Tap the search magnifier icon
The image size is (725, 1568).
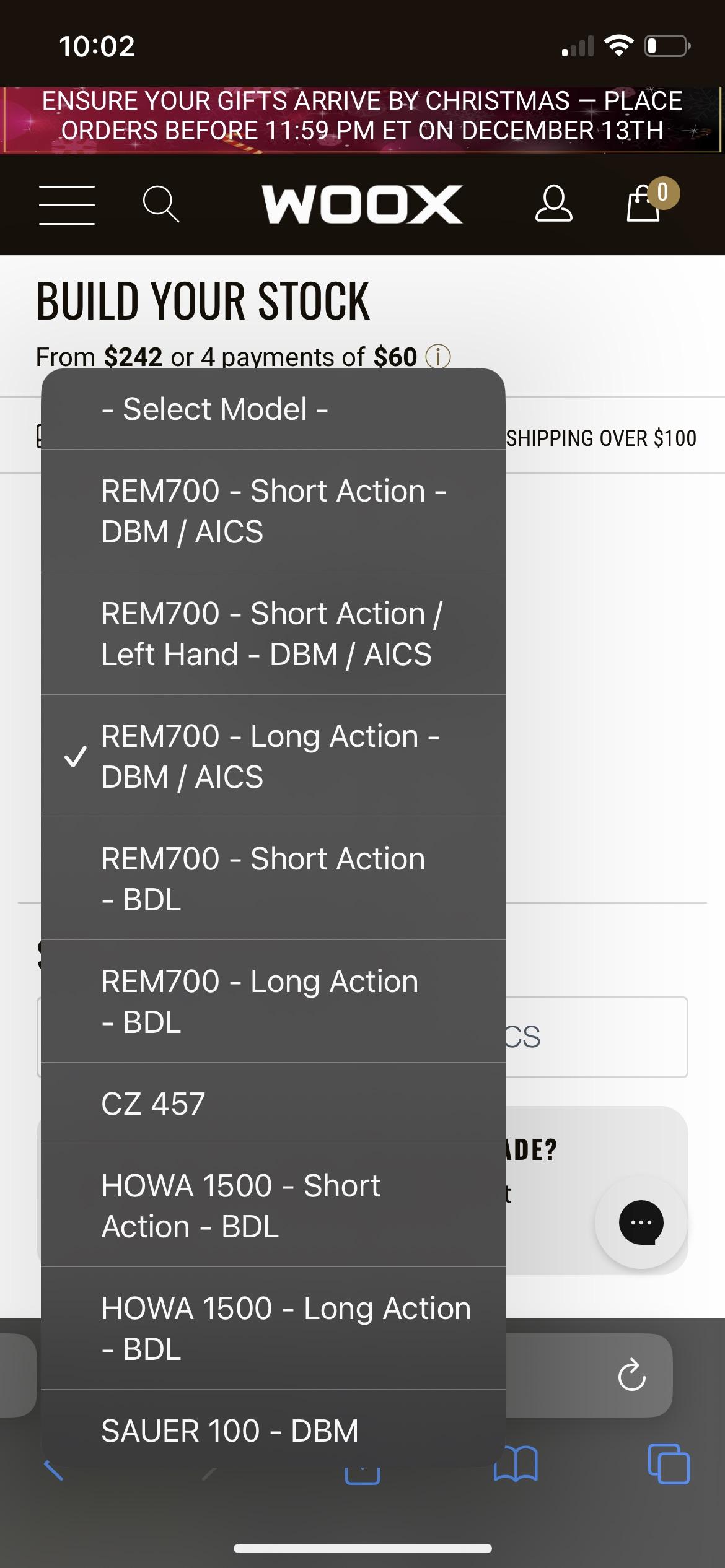pos(161,204)
